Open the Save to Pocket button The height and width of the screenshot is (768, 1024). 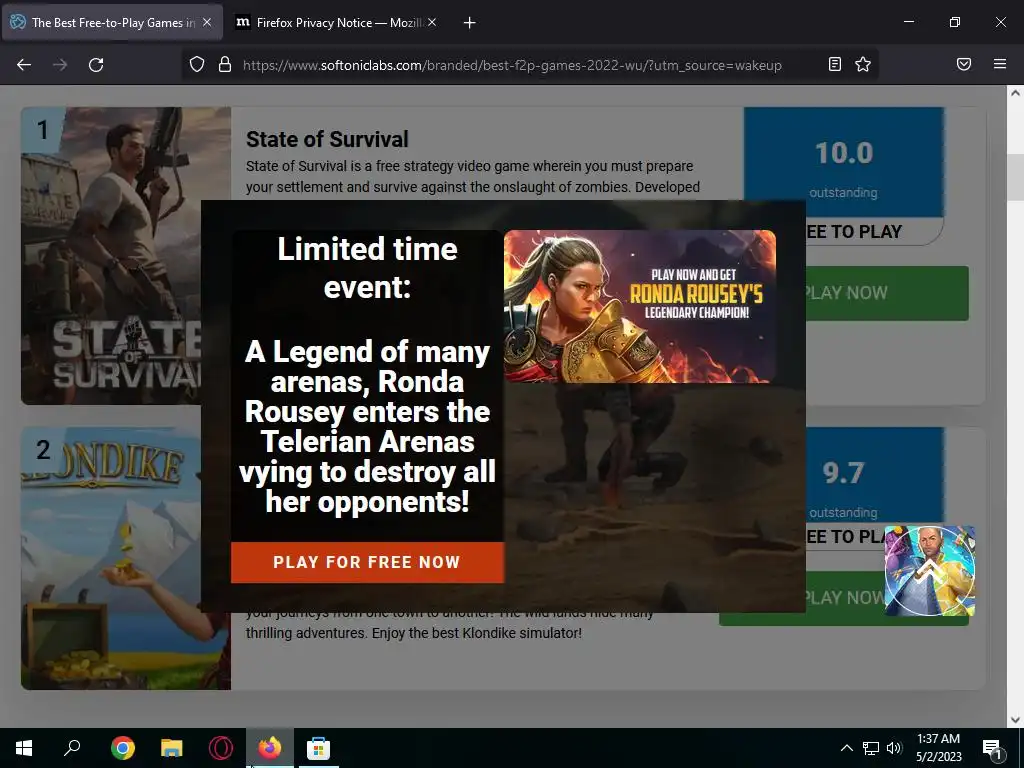[x=964, y=64]
